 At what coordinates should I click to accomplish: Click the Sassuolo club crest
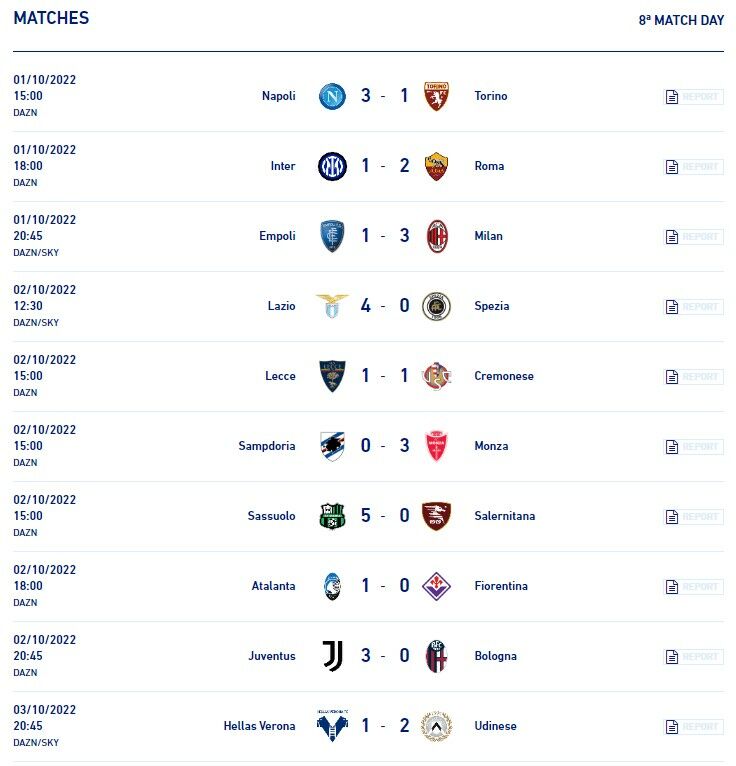point(332,516)
